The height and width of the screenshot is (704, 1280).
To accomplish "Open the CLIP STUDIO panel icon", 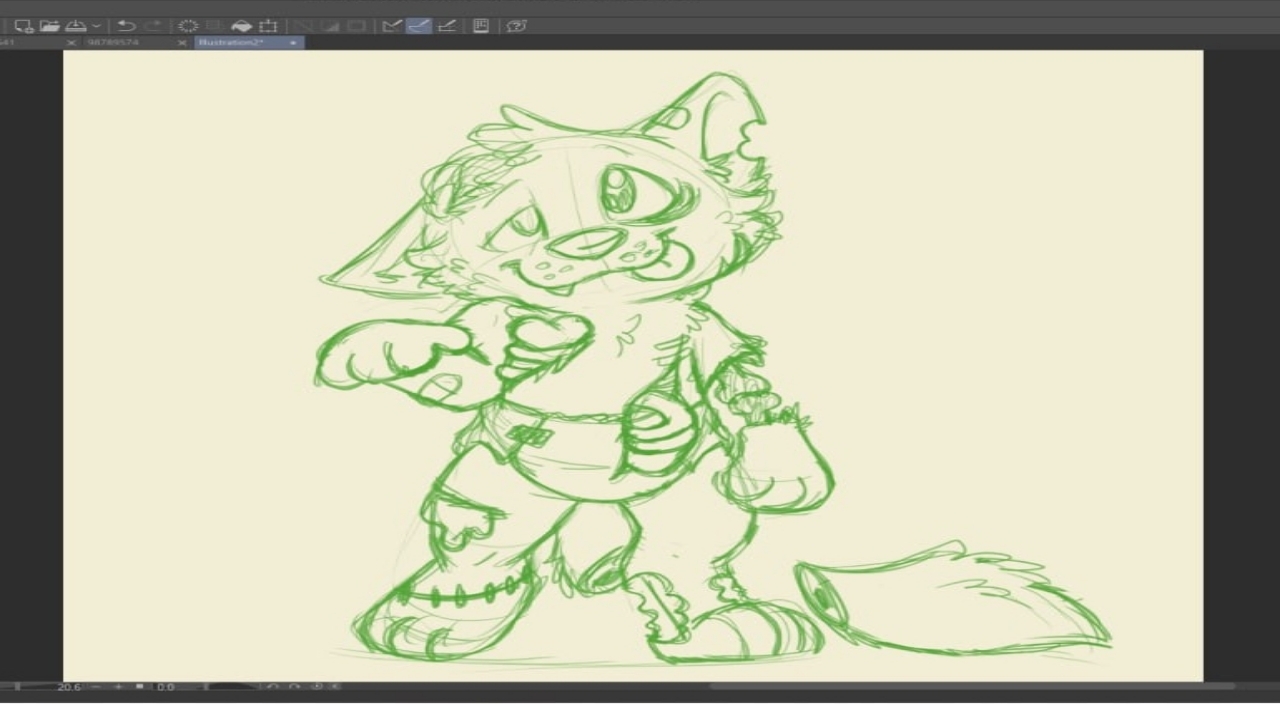I will tap(481, 26).
